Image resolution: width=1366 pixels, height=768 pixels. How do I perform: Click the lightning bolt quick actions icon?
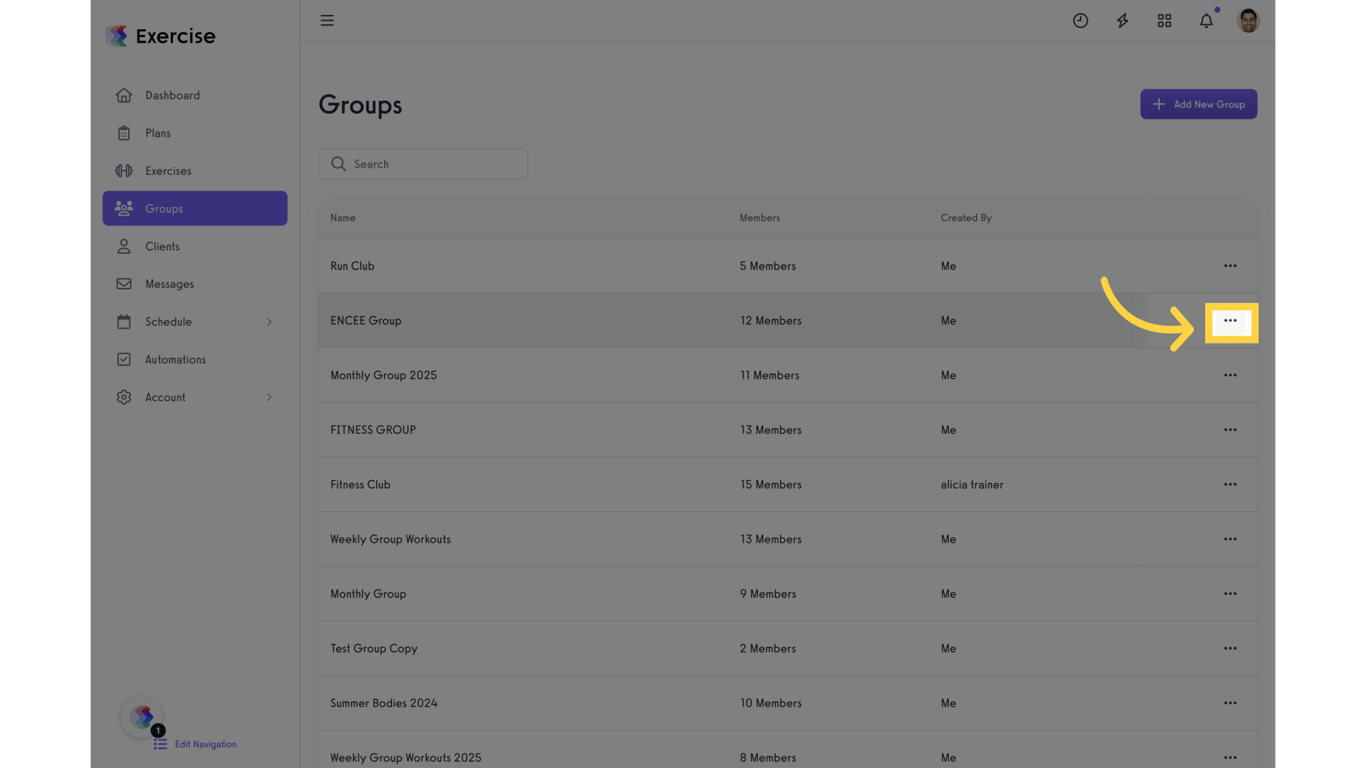click(x=1122, y=20)
